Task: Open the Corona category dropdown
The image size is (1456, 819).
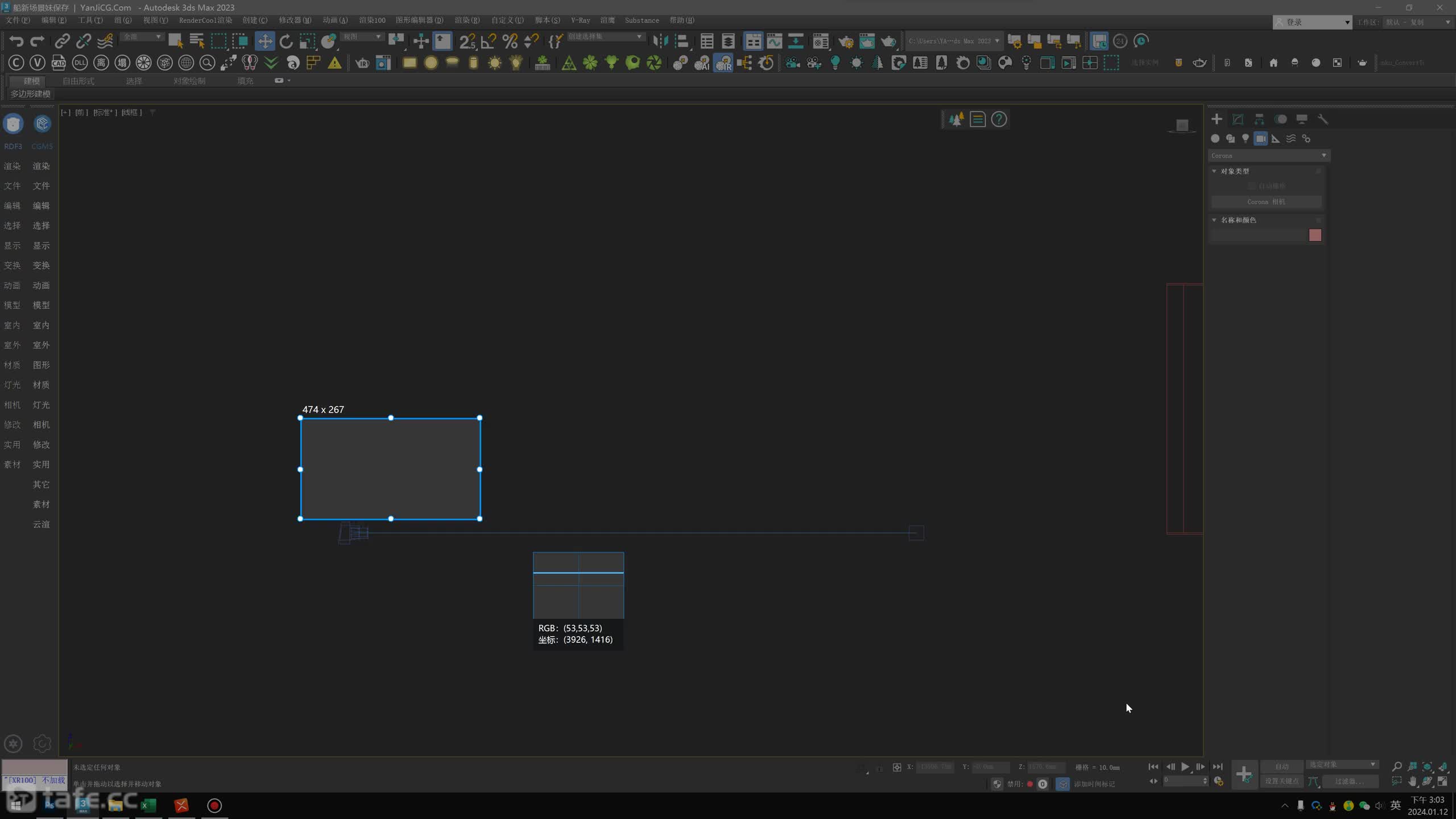Action: [x=1269, y=155]
